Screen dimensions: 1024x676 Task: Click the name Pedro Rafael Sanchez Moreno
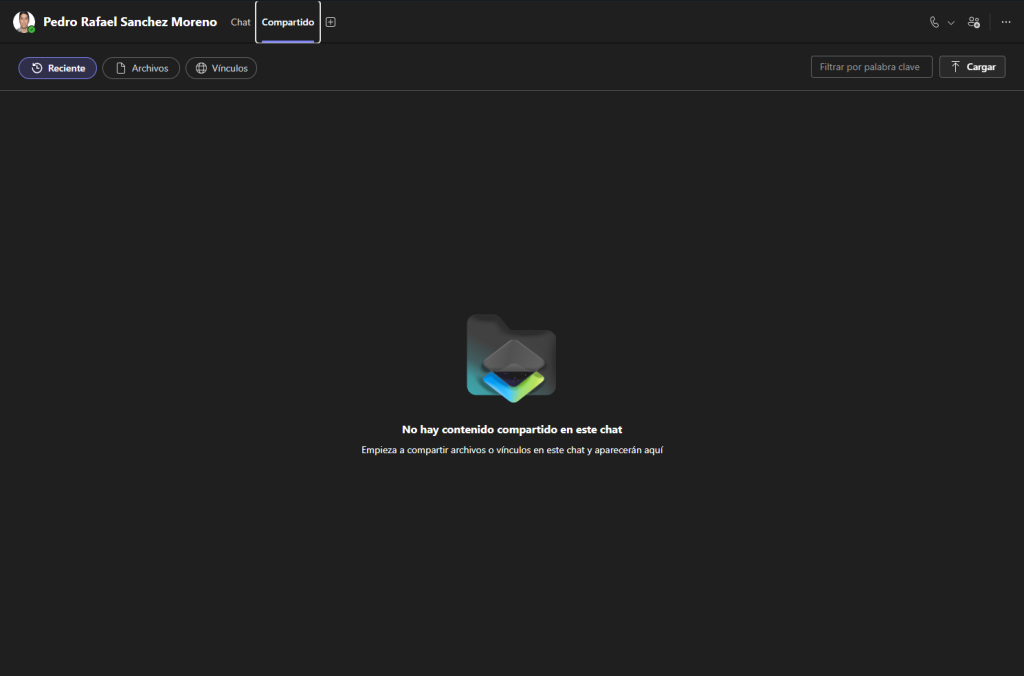click(130, 22)
